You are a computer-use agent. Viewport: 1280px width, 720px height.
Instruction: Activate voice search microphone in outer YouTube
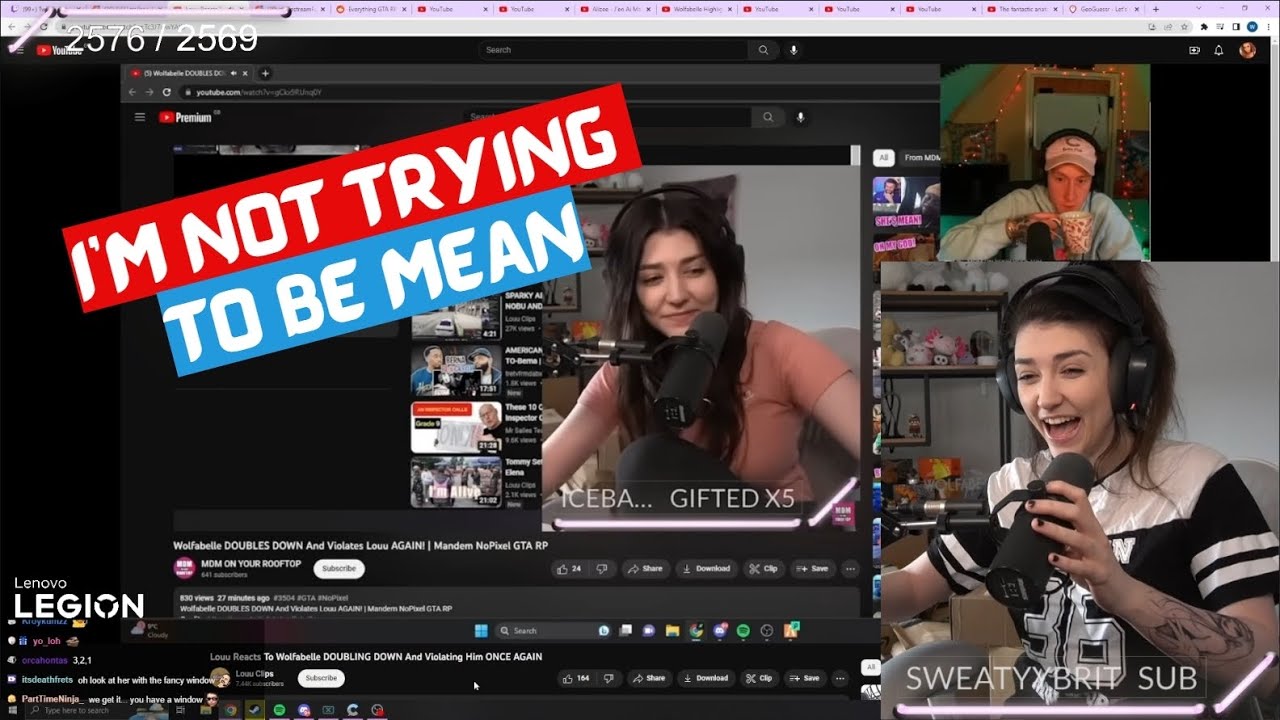(x=794, y=50)
